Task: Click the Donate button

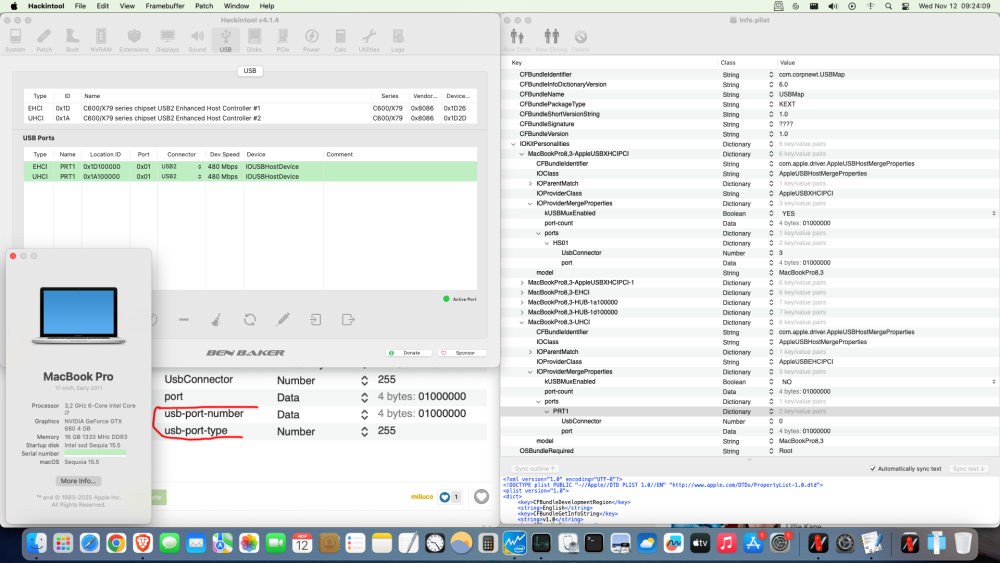Action: (x=409, y=353)
